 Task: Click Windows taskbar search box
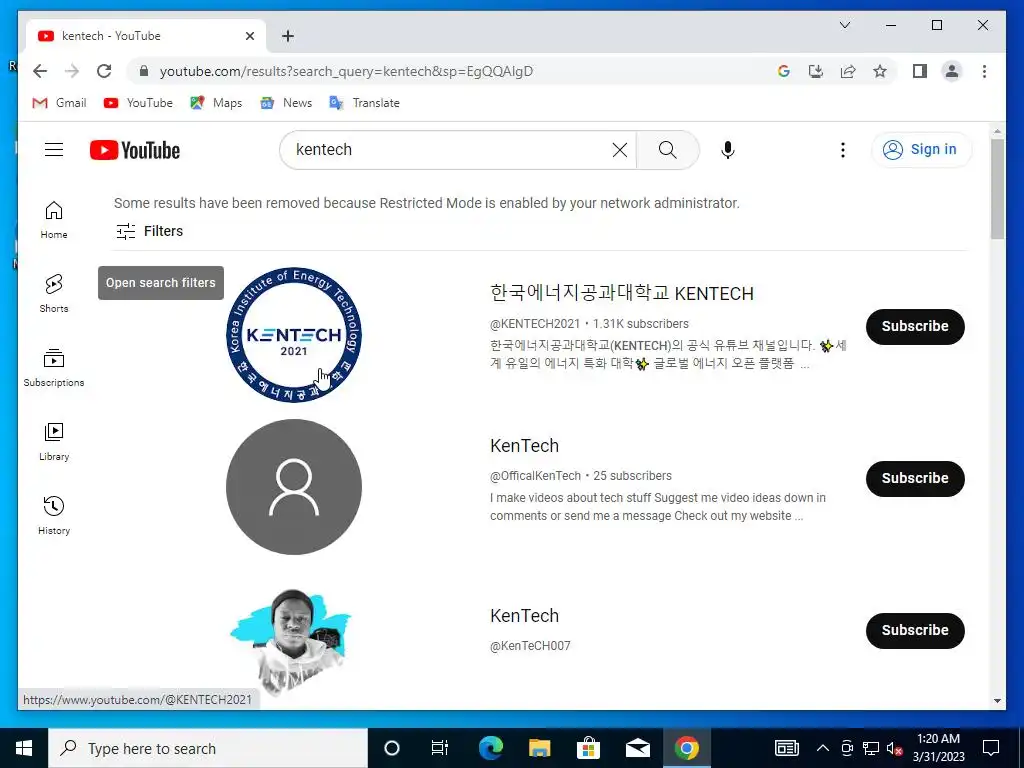pos(208,748)
